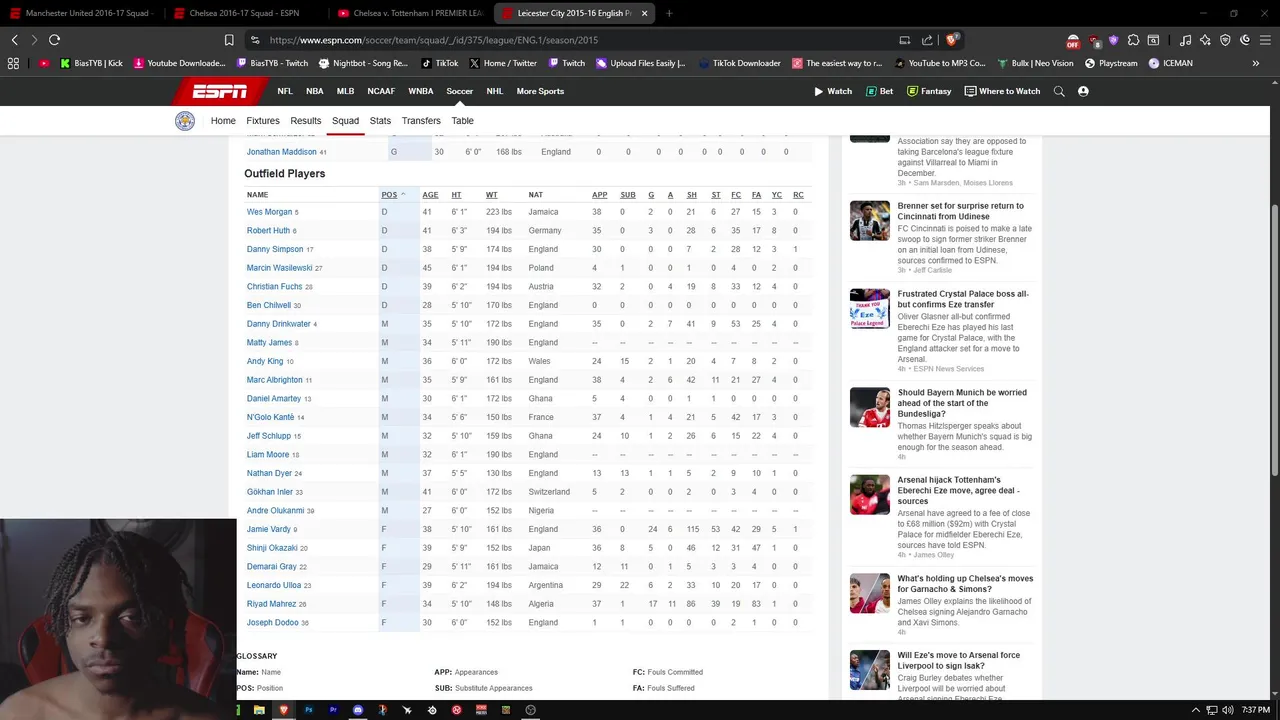
Task: Open the apps grid icon in bookmarks bar
Action: click(x=13, y=63)
